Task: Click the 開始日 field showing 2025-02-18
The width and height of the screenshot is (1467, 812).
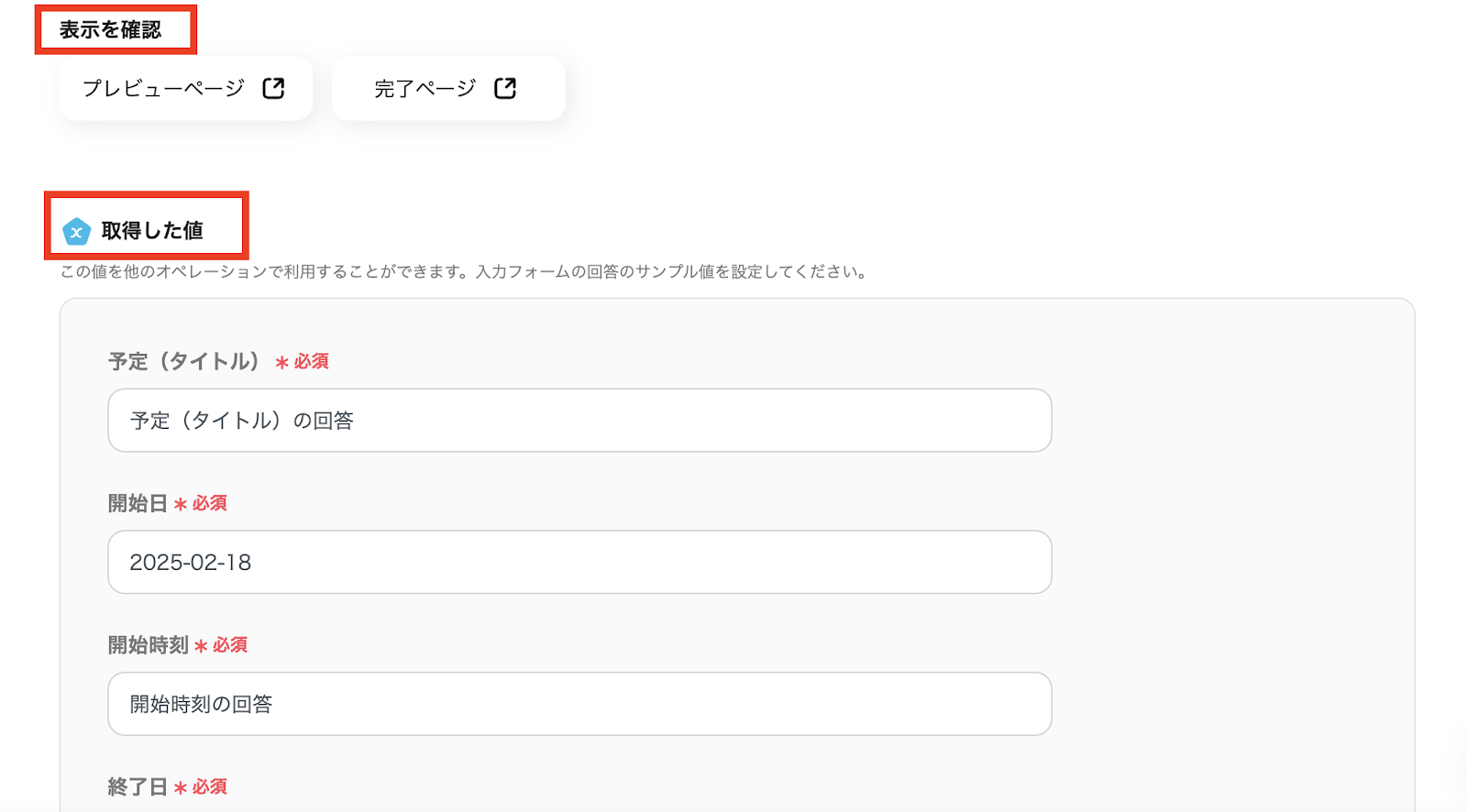Action: pyautogui.click(x=579, y=562)
